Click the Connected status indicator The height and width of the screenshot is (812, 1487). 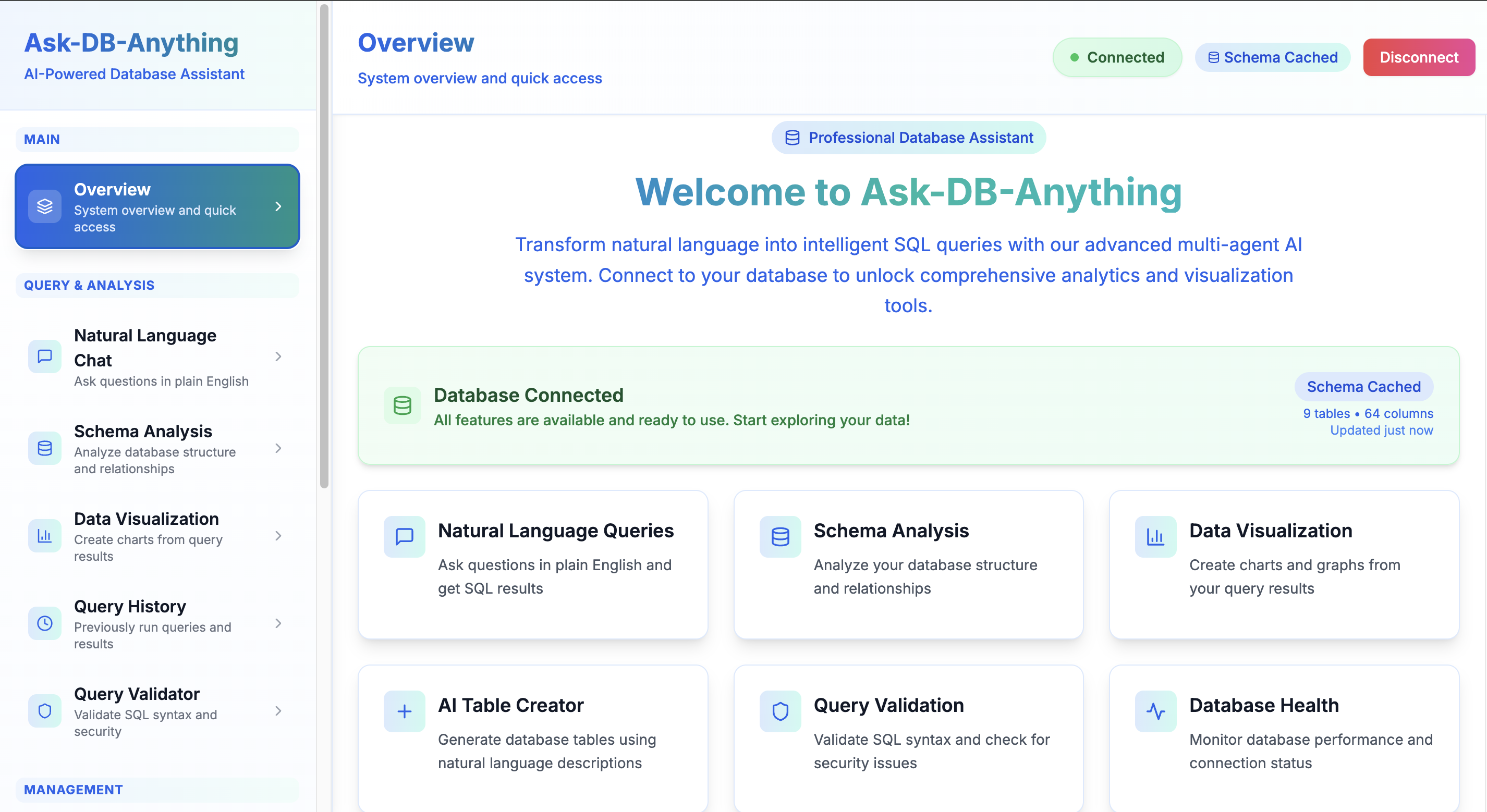coord(1117,57)
